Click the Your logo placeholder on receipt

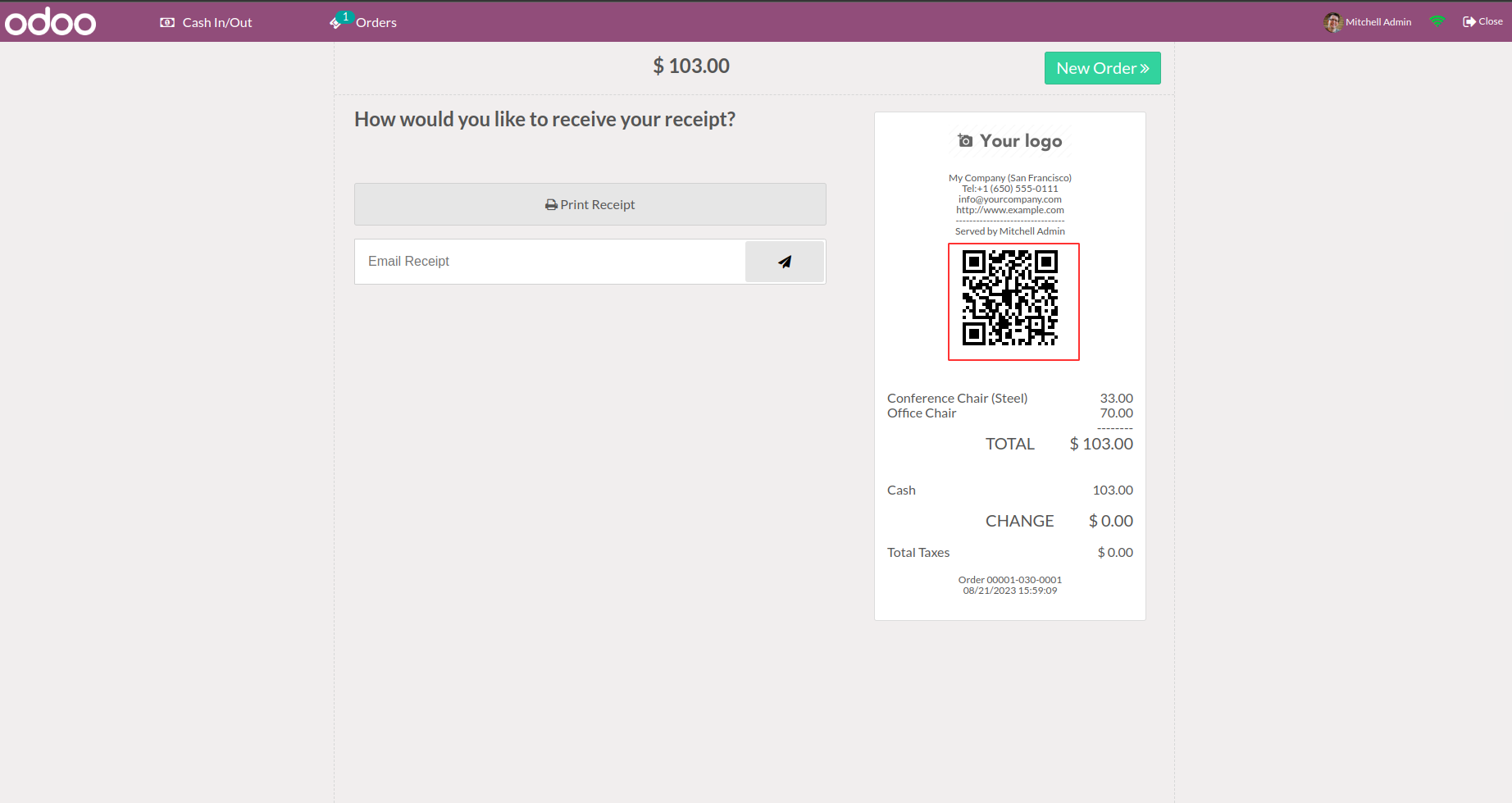coord(1010,141)
